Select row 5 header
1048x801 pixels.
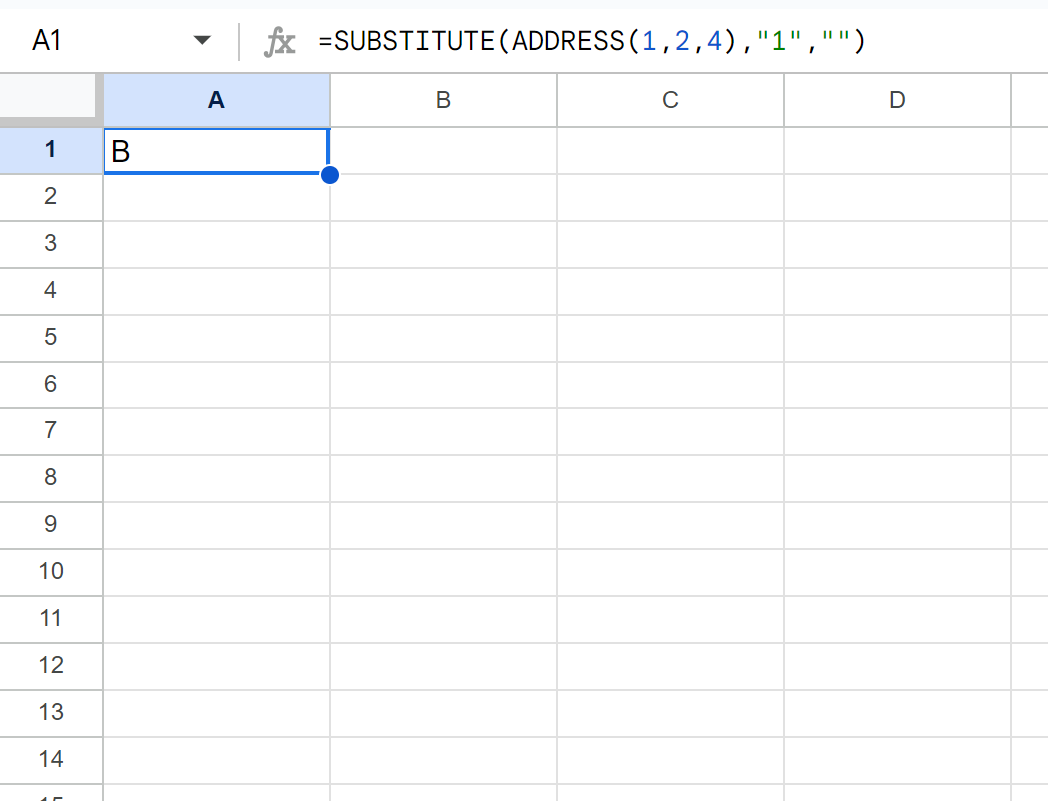tap(51, 338)
